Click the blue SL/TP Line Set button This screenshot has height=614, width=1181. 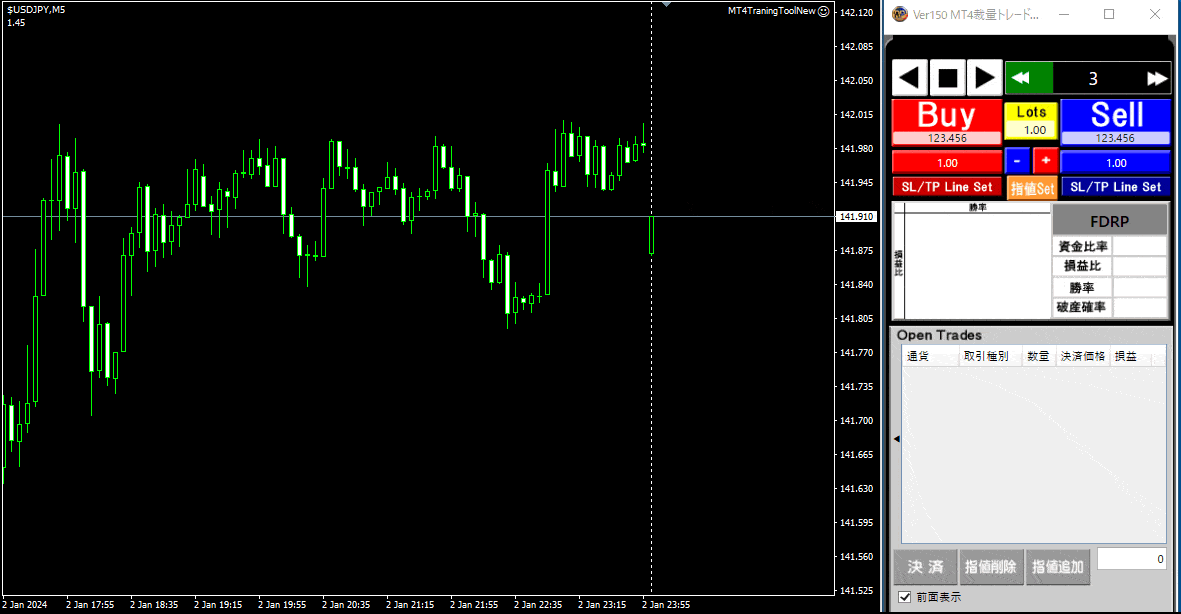1115,187
